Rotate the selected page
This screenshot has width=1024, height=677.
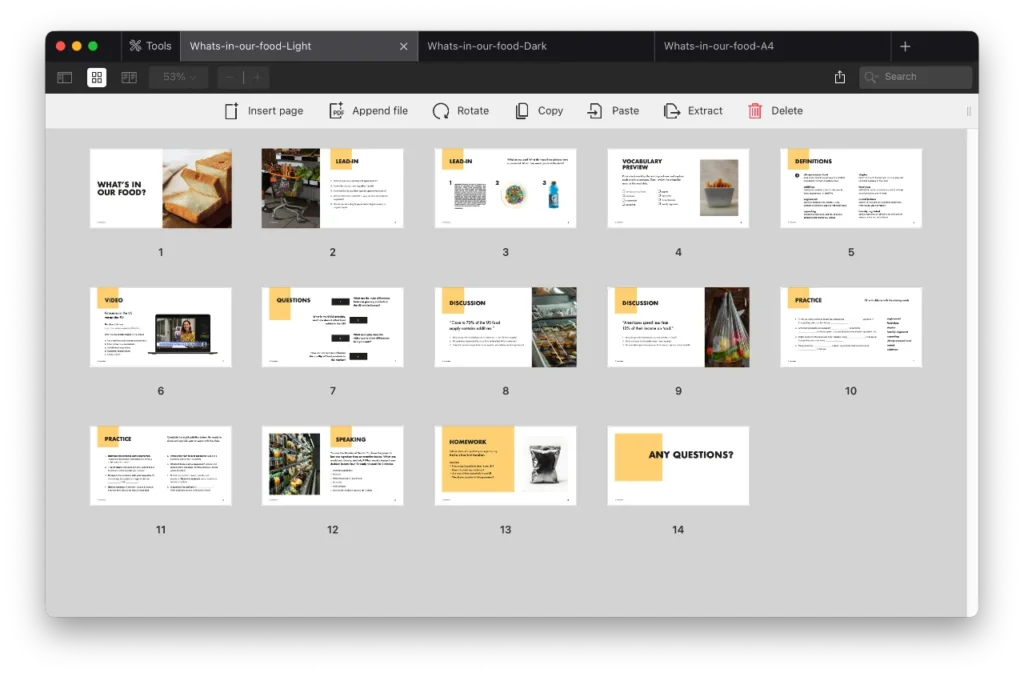(441, 111)
